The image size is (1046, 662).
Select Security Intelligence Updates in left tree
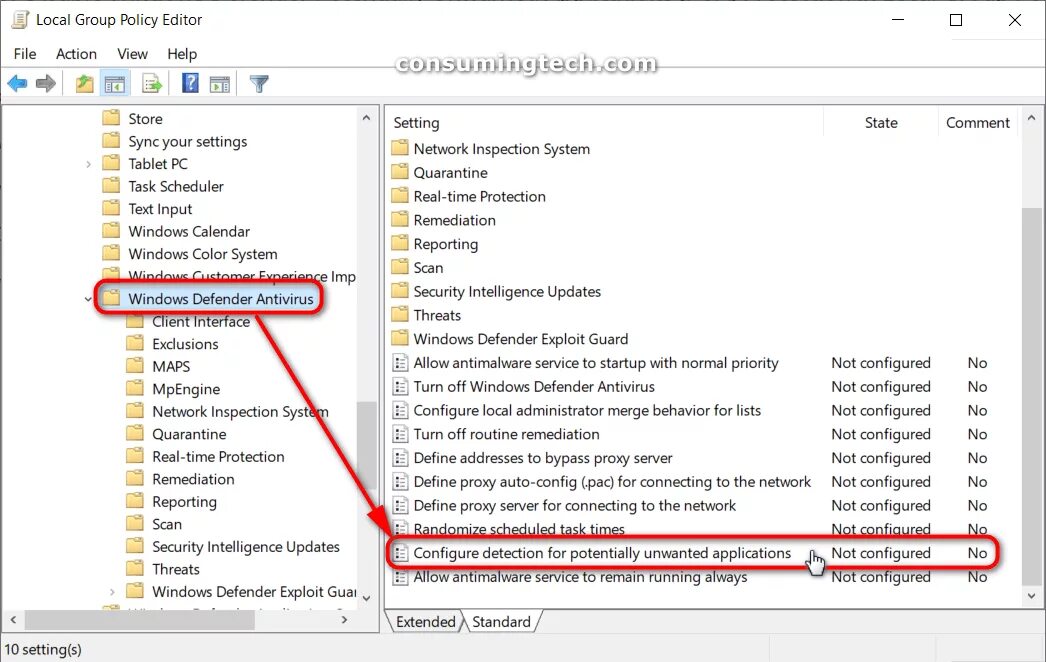pyautogui.click(x=245, y=547)
